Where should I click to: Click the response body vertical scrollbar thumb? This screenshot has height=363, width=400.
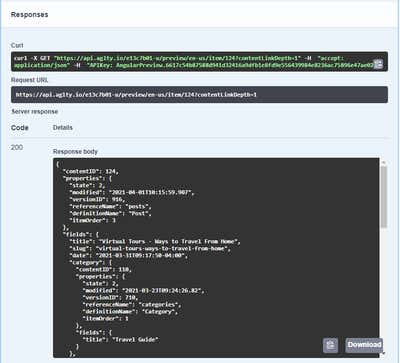(x=384, y=197)
